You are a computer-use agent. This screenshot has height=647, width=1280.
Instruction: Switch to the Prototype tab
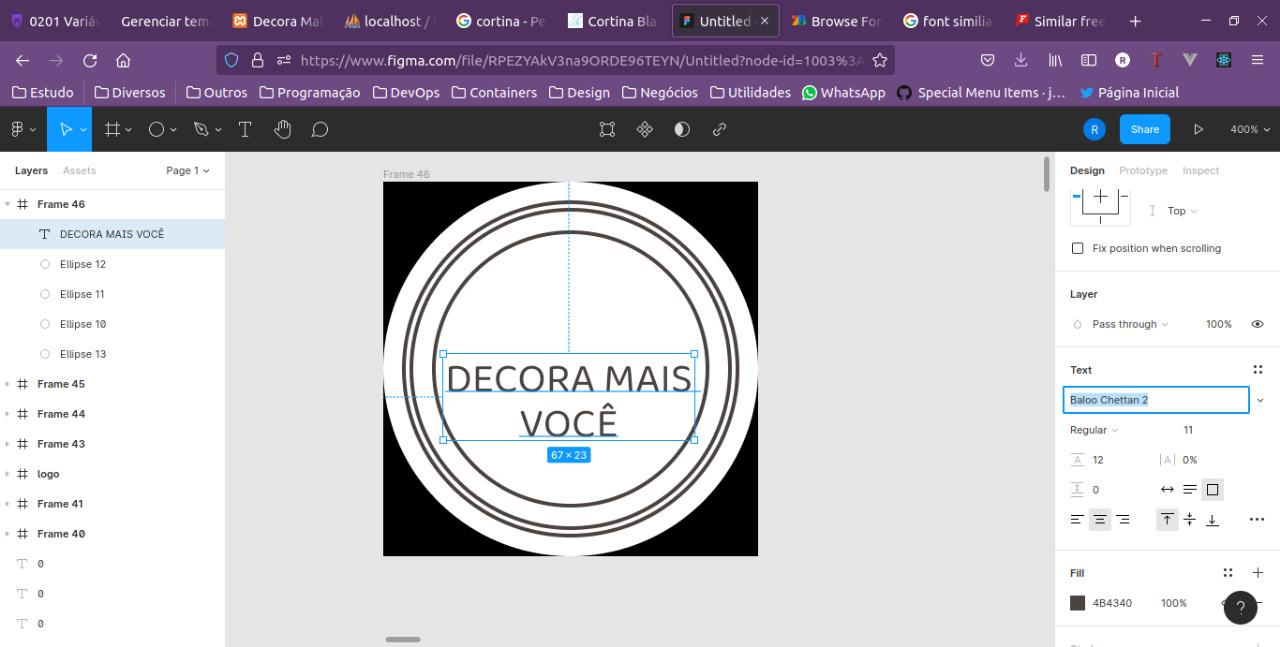point(1143,170)
